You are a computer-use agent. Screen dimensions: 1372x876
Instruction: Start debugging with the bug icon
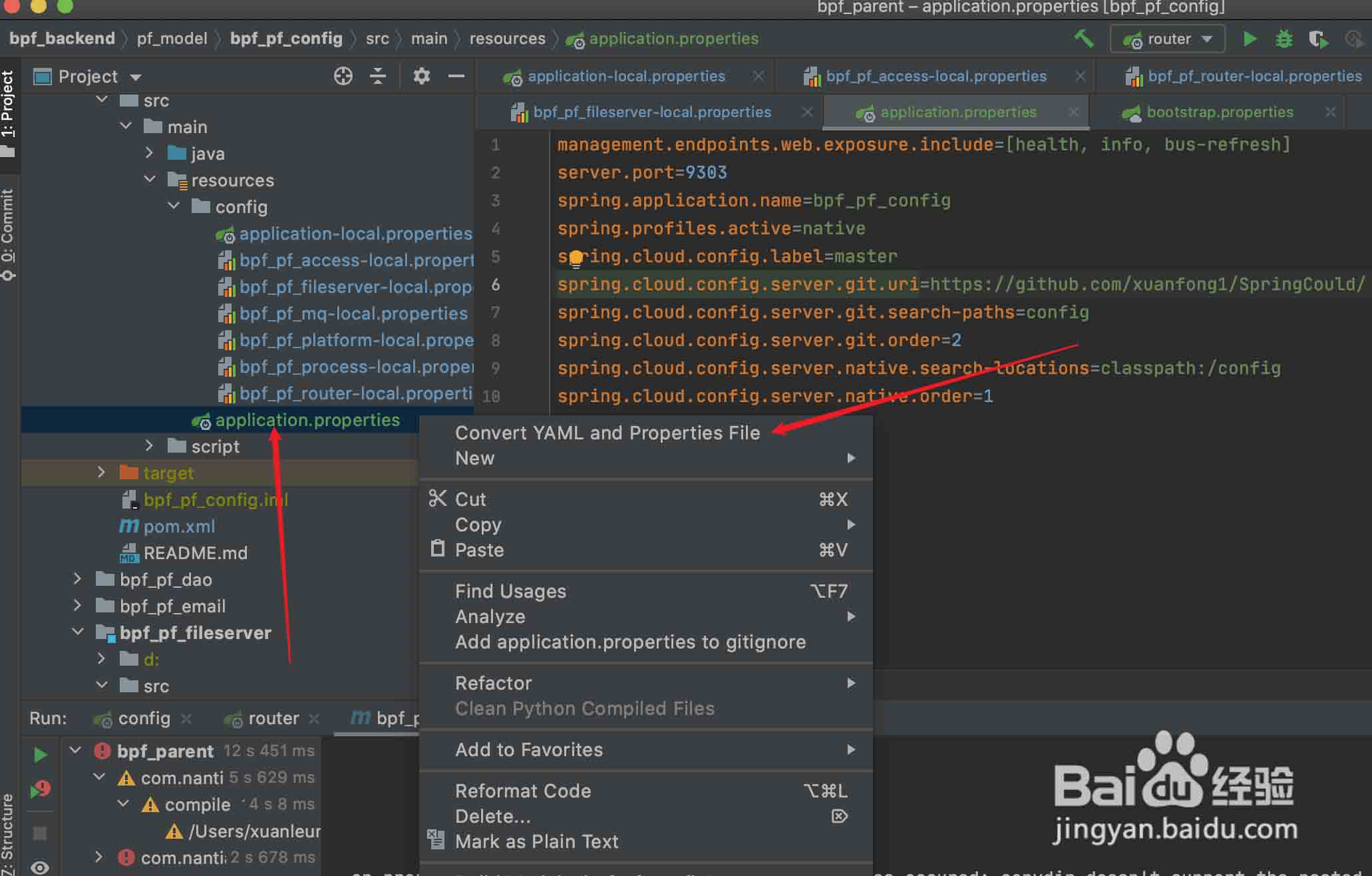(1284, 39)
